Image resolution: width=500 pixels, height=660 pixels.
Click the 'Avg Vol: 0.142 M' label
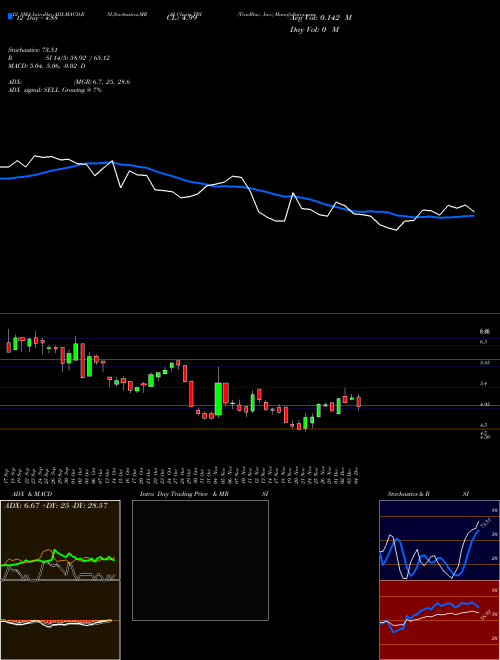pyautogui.click(x=321, y=18)
